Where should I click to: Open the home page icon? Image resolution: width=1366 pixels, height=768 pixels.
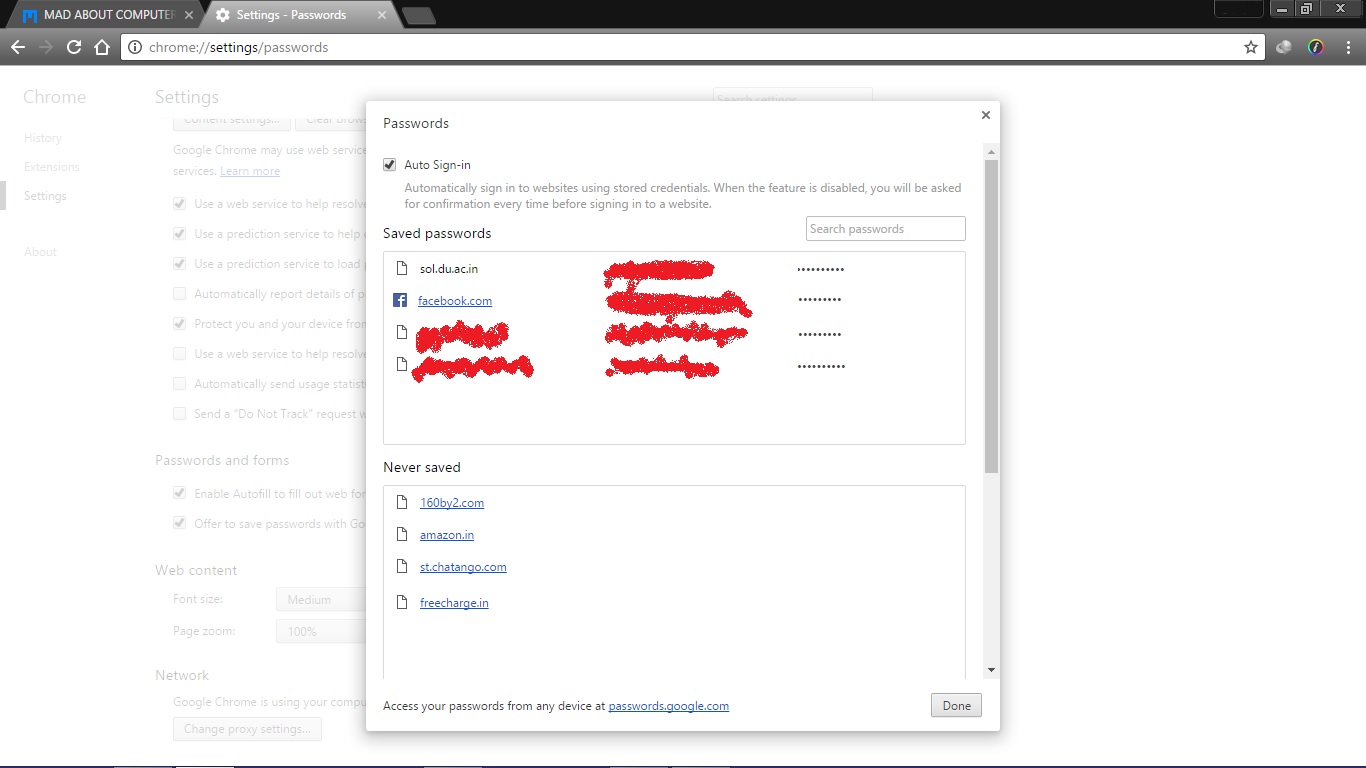(101, 47)
